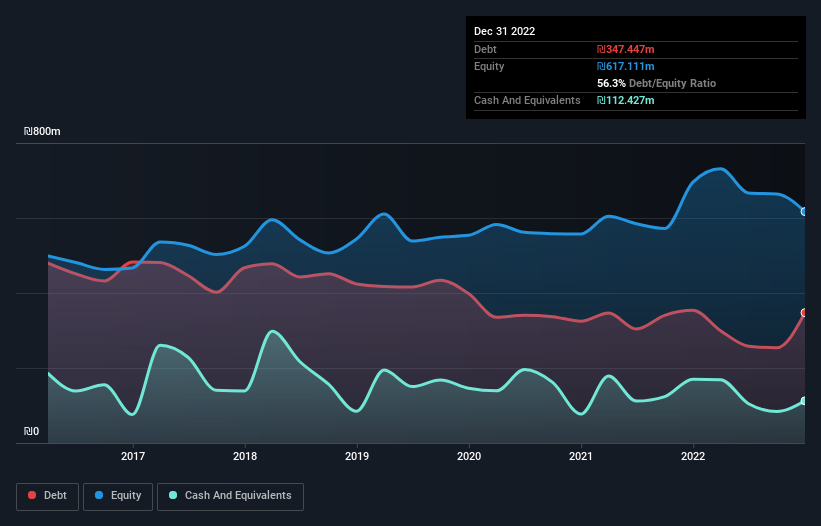Viewport: 821px width, 526px height.
Task: Select the Cash endpoint marker for Dec 2022
Action: pyautogui.click(x=804, y=401)
